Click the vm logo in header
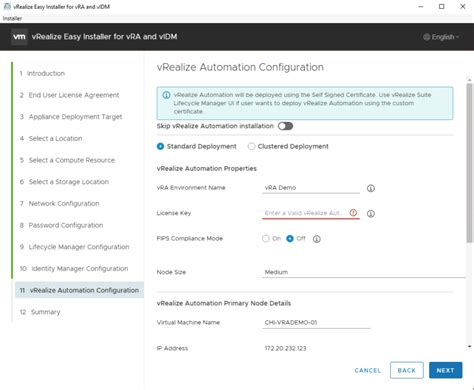 point(19,37)
